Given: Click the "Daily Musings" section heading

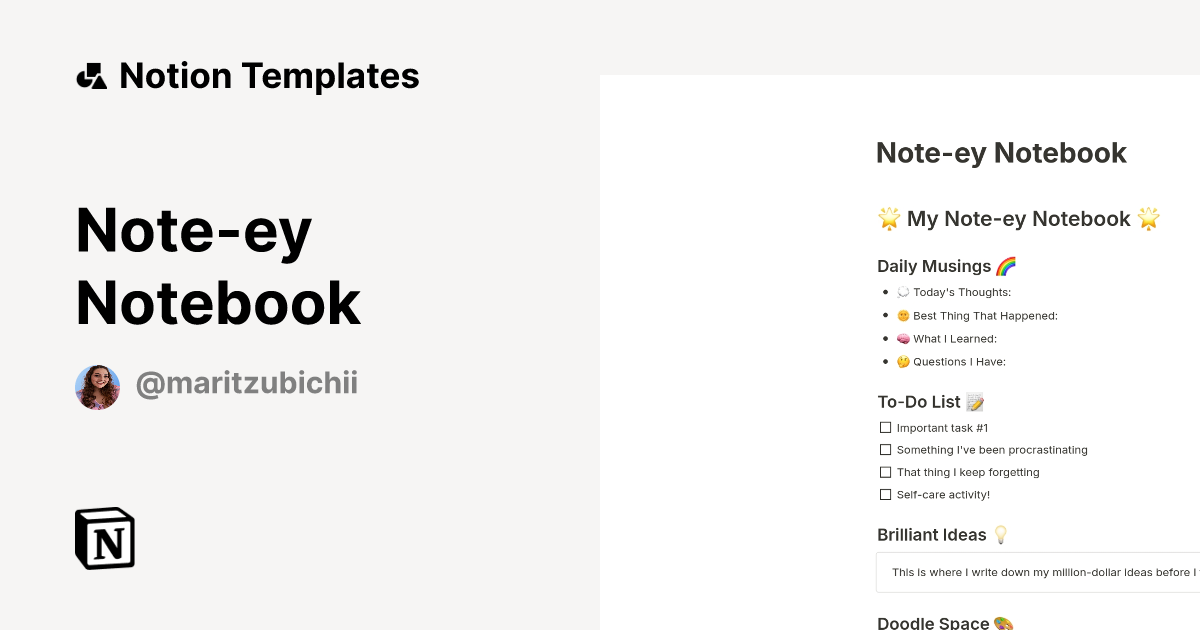Looking at the screenshot, I should (934, 265).
